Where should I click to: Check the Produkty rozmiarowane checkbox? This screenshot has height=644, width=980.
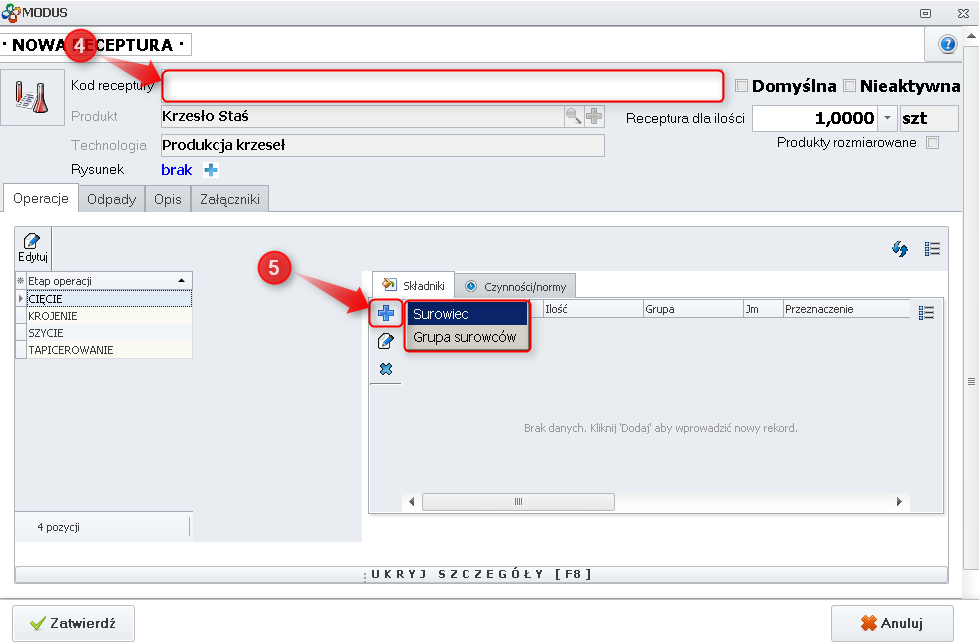point(932,143)
